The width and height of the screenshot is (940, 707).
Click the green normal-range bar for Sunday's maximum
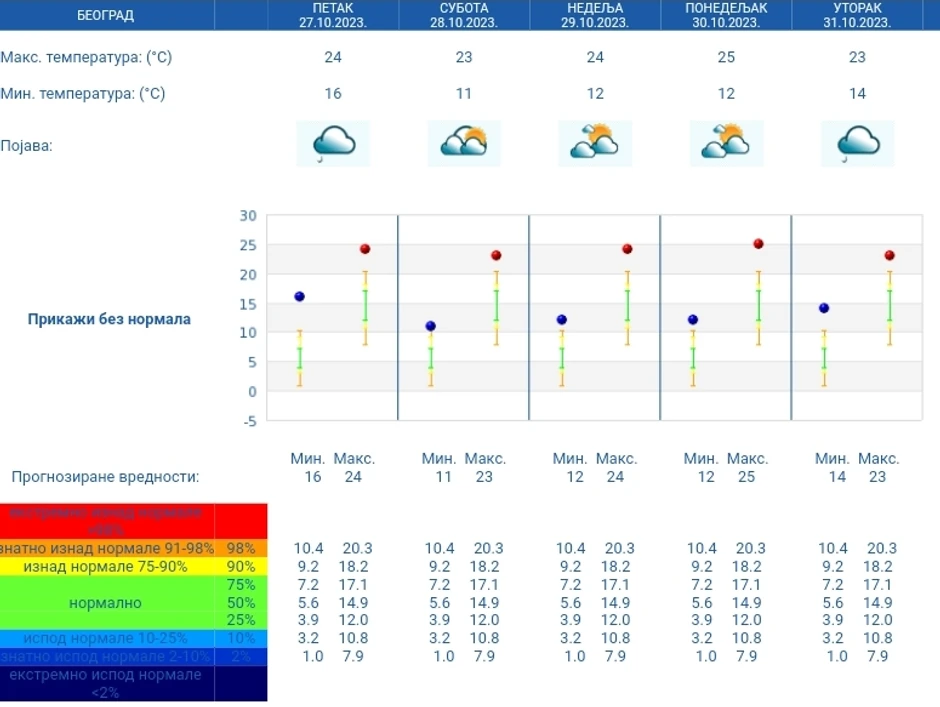coord(627,305)
